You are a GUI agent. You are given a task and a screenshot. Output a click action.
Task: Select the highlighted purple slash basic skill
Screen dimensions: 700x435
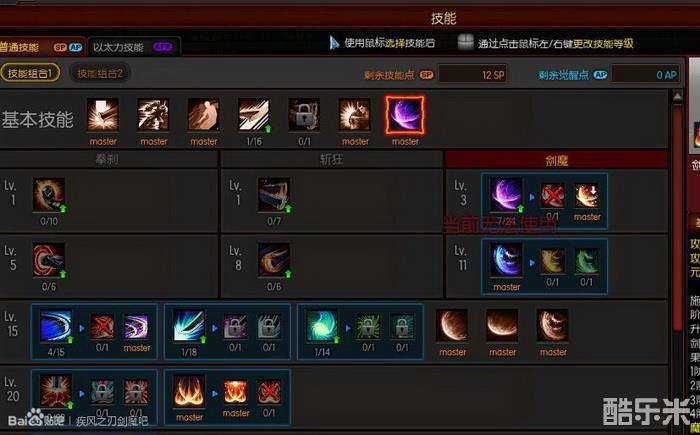tap(405, 115)
